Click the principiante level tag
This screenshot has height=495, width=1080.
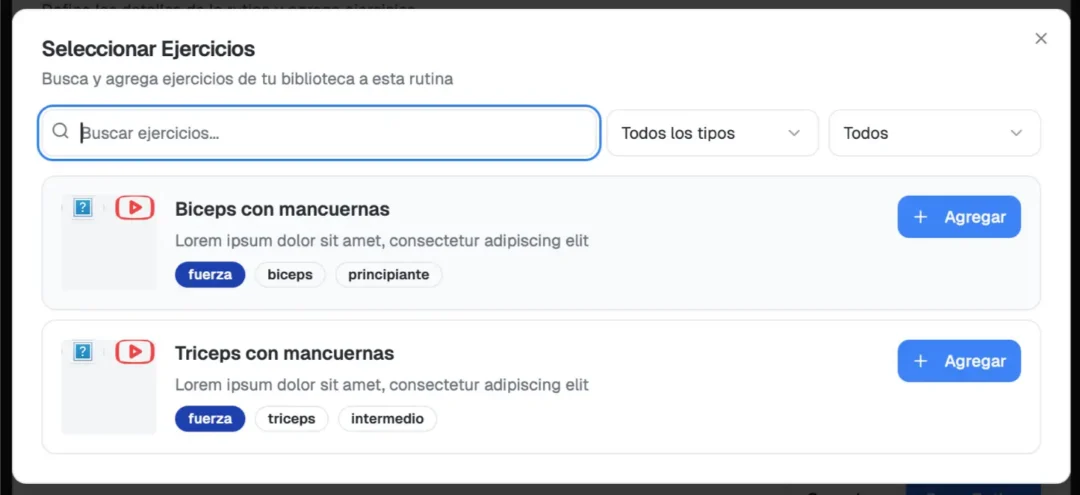click(388, 275)
